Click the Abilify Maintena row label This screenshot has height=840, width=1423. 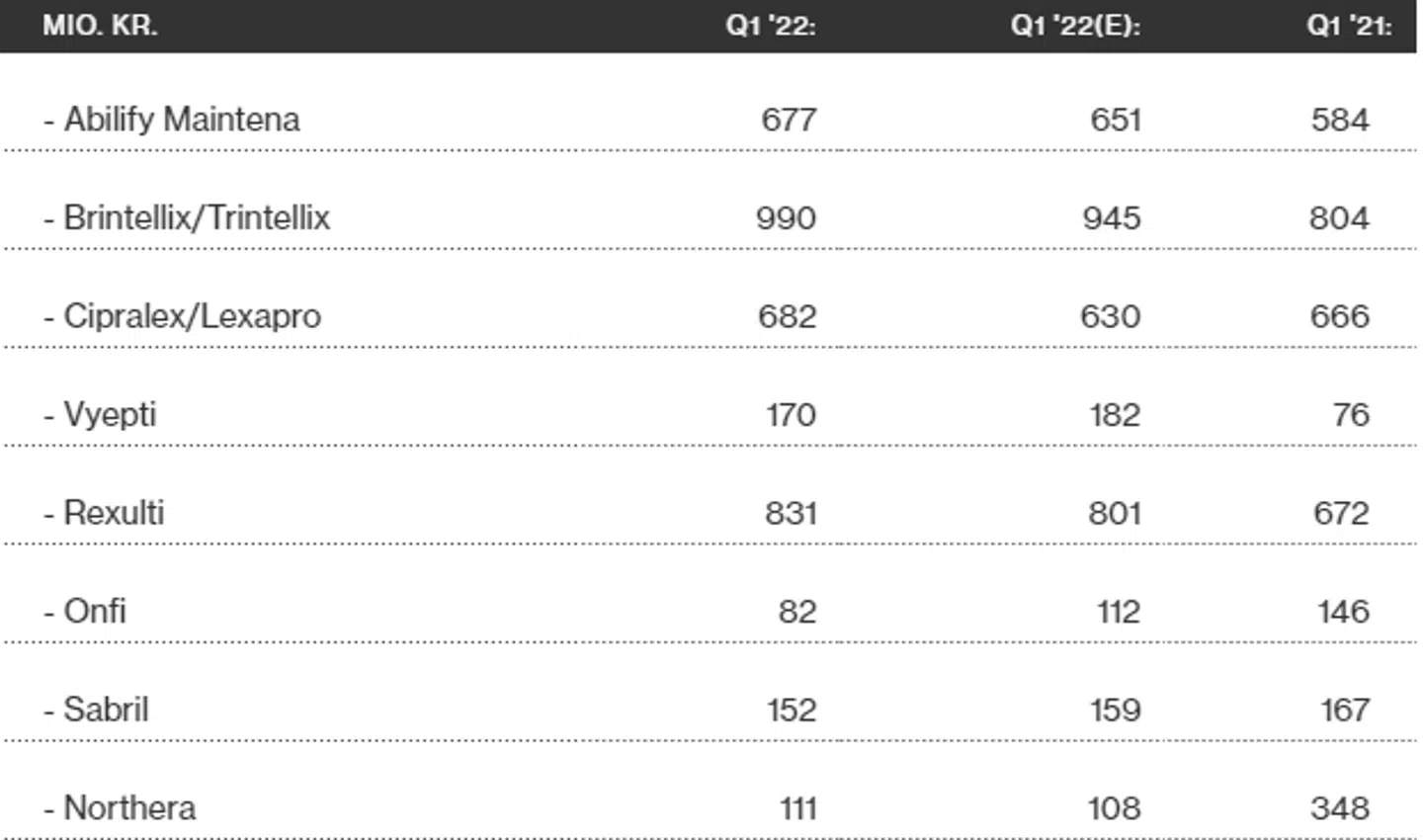172,120
